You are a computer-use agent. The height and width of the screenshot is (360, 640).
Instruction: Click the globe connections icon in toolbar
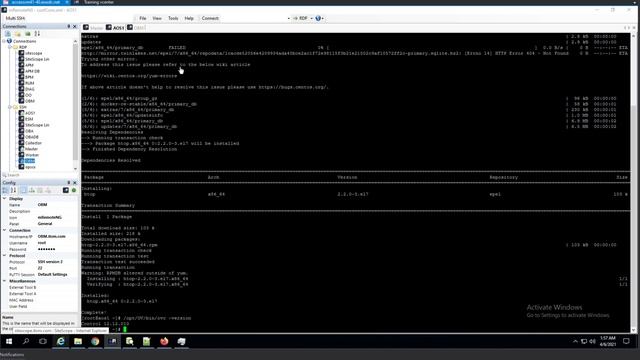tap(318, 18)
